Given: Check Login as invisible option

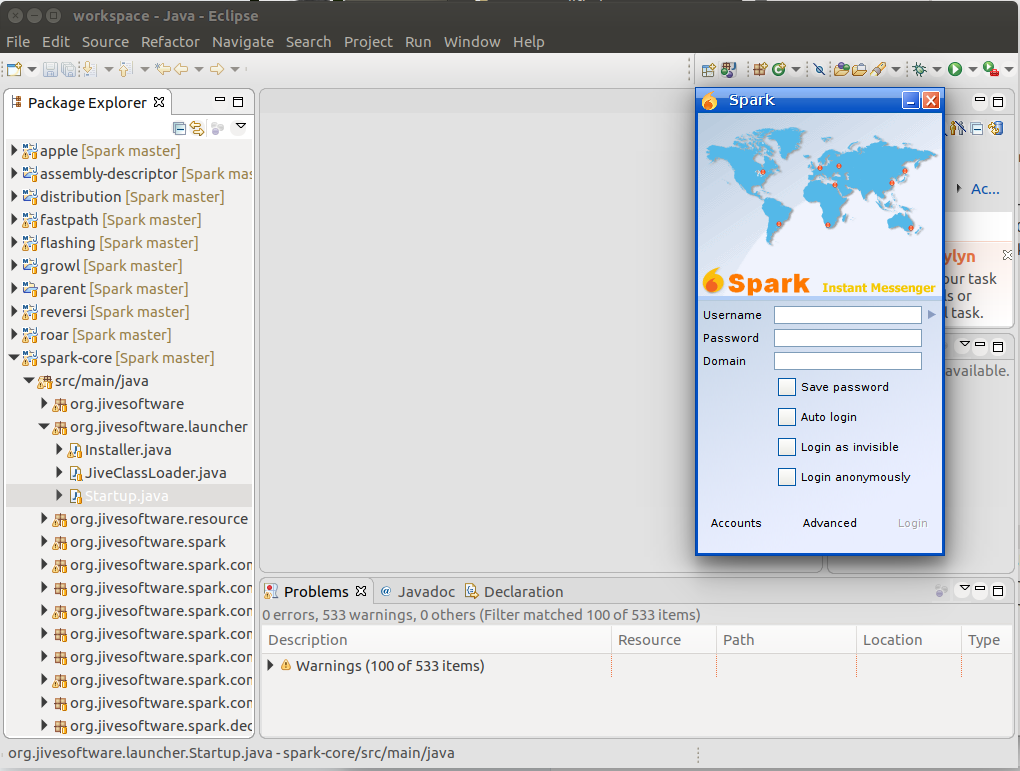Looking at the screenshot, I should pos(786,447).
